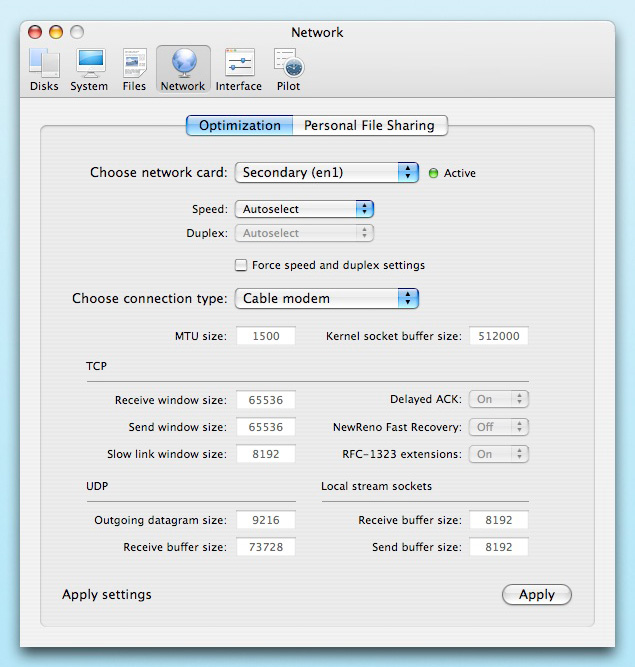Open the Delayed ACK popup
The width and height of the screenshot is (635, 667).
pos(499,399)
